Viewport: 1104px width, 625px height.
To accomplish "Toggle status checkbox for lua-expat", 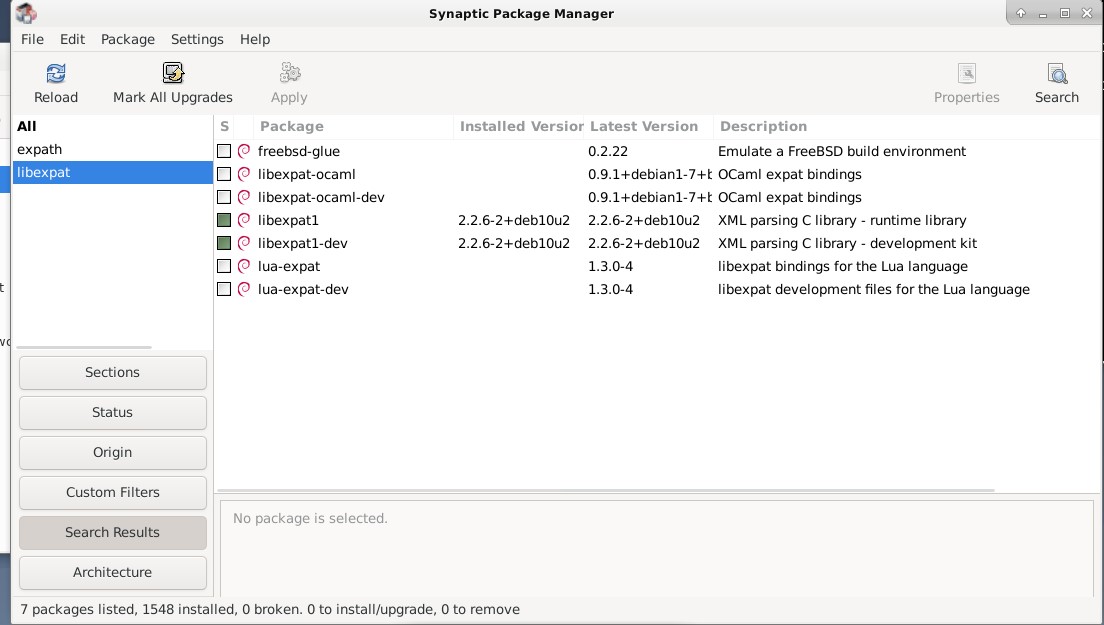I will (x=224, y=266).
